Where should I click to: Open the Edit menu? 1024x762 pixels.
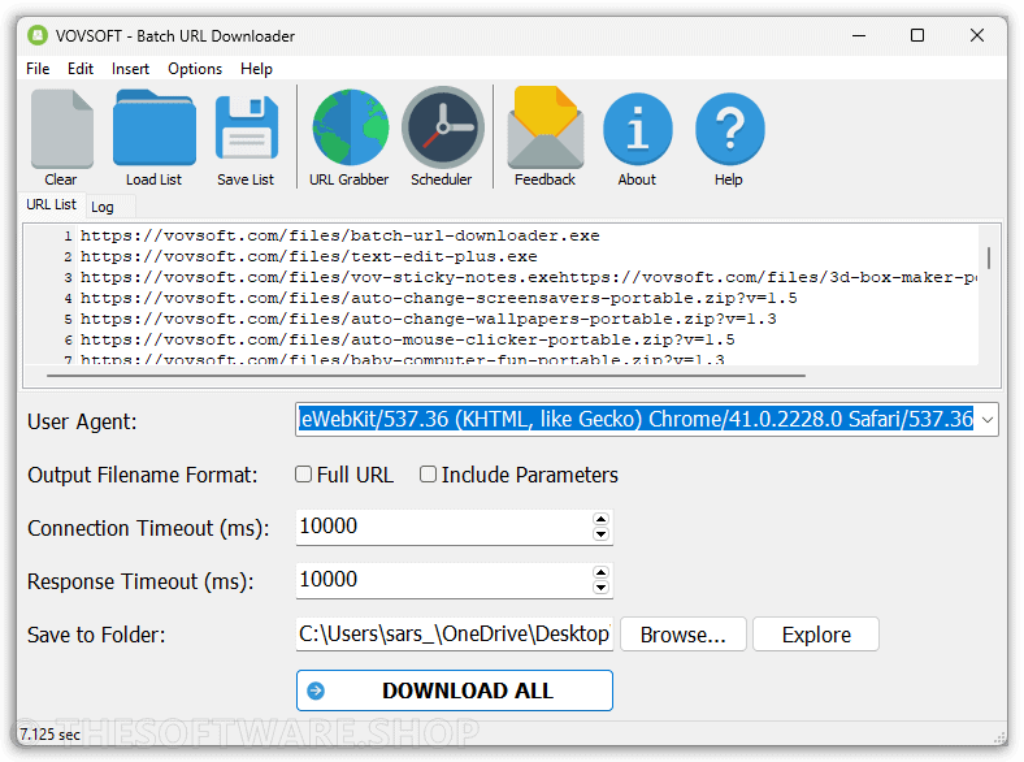pyautogui.click(x=80, y=69)
